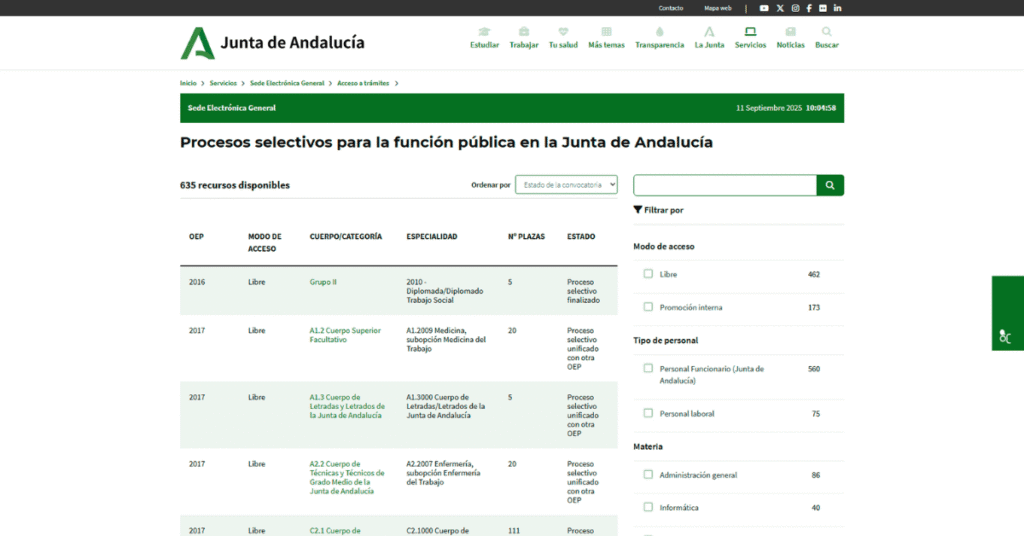1024x536 pixels.
Task: Click the 2016 OEP cell
Action: 197,282
